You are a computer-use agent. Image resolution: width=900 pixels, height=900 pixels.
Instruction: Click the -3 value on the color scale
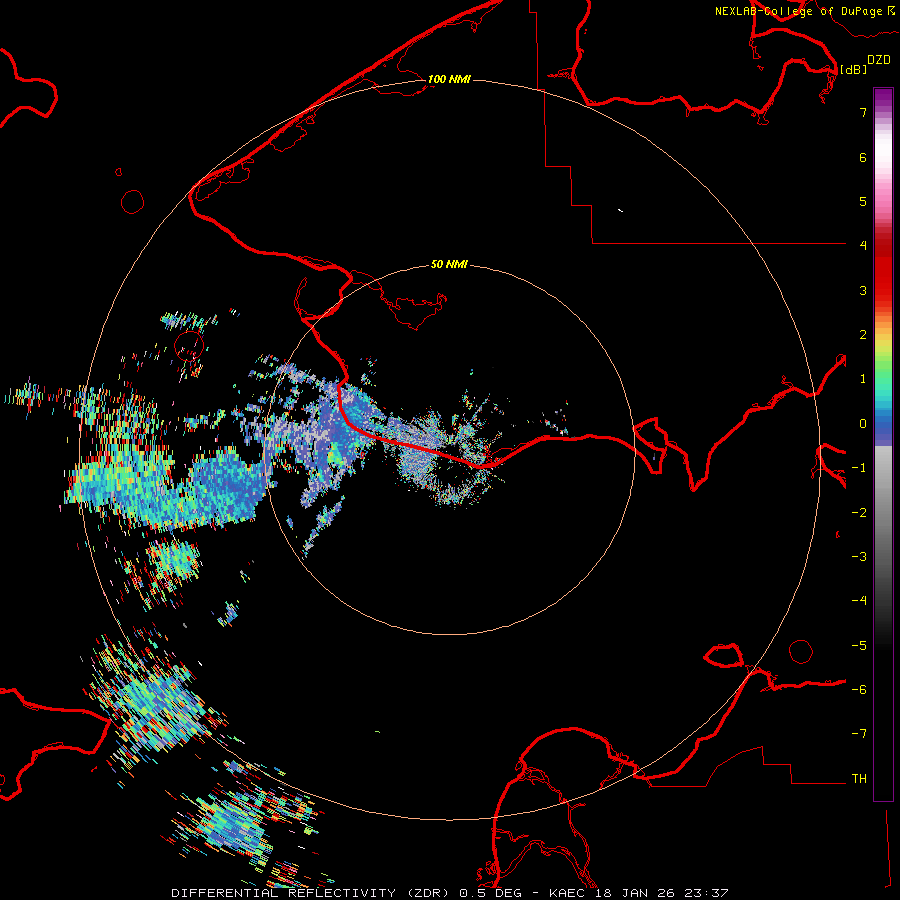click(x=859, y=557)
